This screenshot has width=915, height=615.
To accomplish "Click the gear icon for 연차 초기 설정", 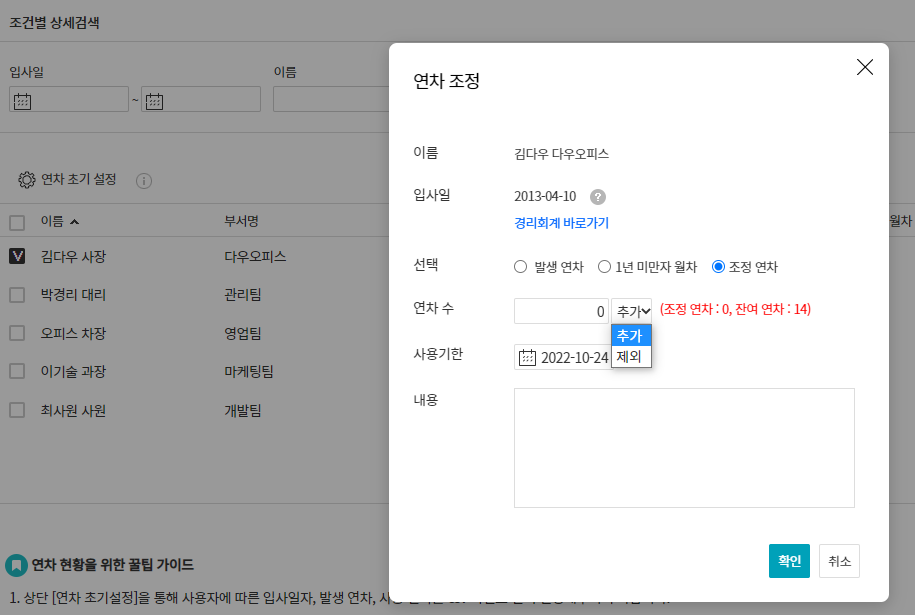I will [x=26, y=180].
